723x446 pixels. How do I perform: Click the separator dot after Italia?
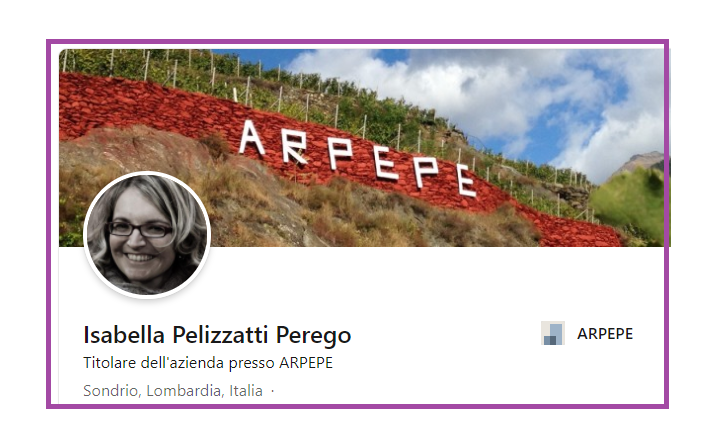[x=273, y=391]
